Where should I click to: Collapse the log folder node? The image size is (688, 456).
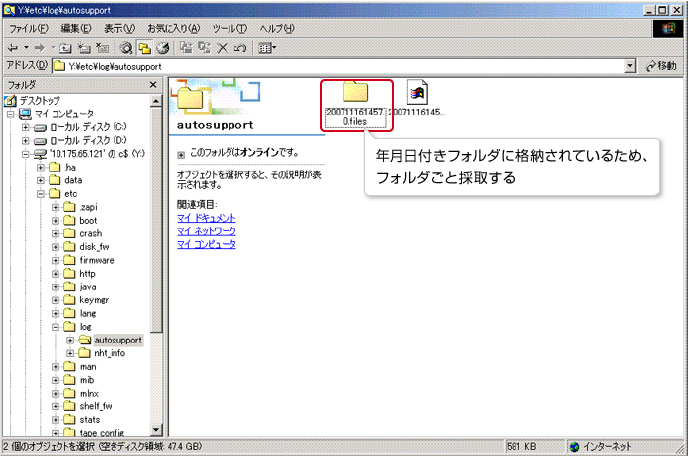[x=56, y=327]
